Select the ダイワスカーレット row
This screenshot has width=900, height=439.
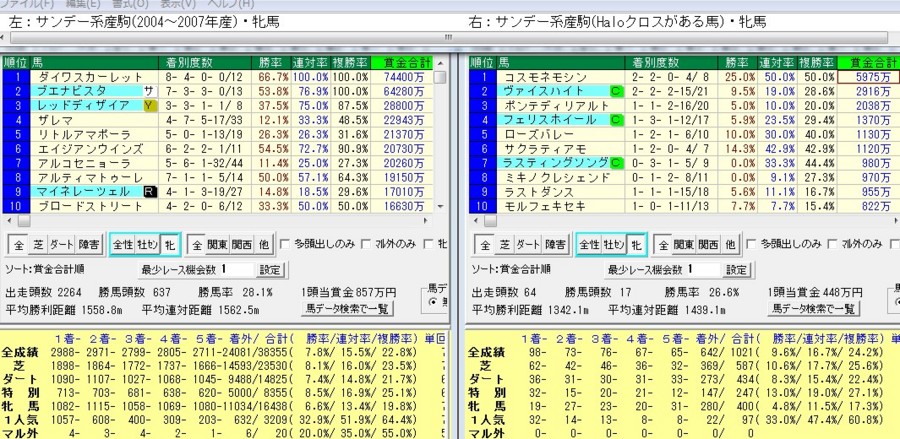point(218,77)
